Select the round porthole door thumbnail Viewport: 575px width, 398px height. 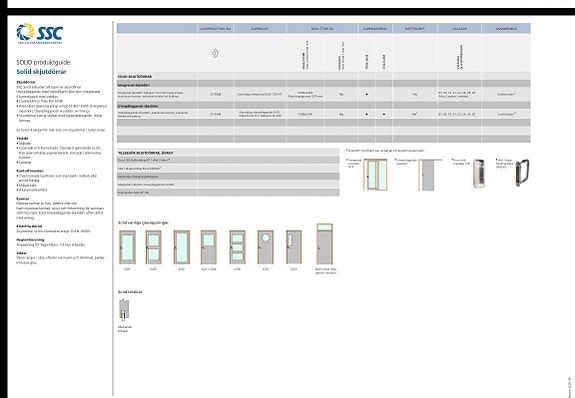tap(265, 247)
